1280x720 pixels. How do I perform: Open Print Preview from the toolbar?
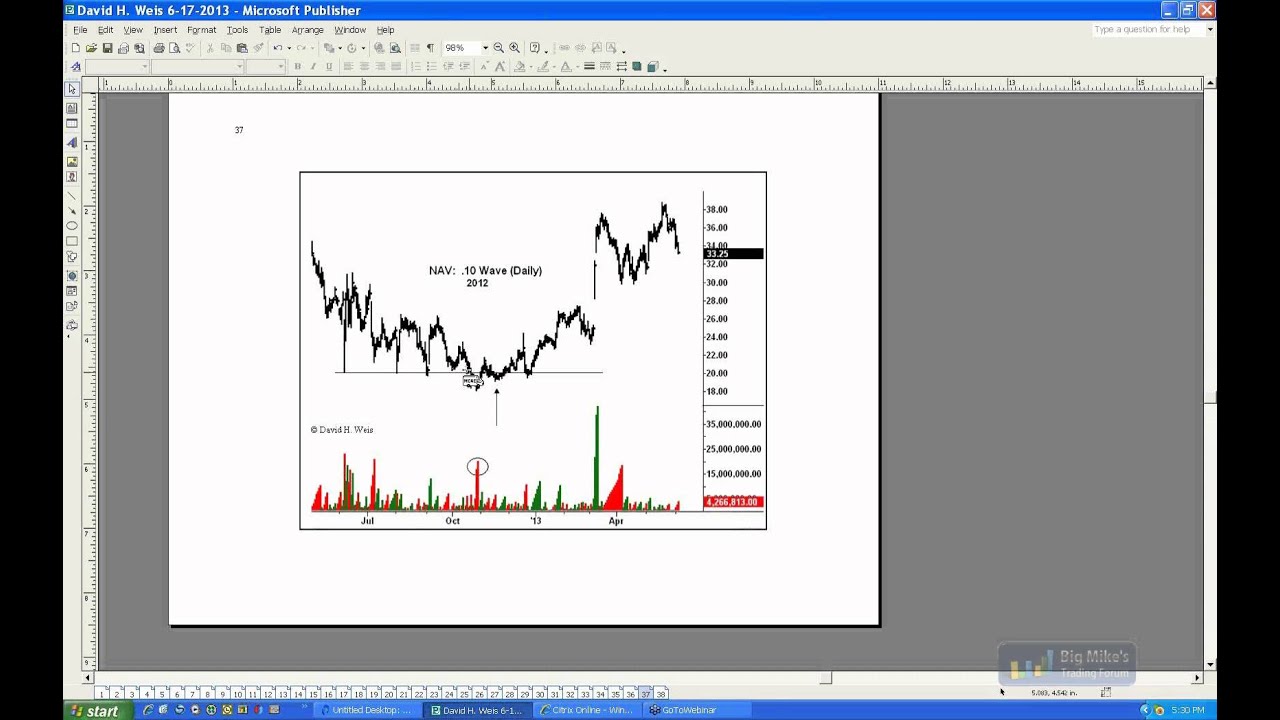174,48
